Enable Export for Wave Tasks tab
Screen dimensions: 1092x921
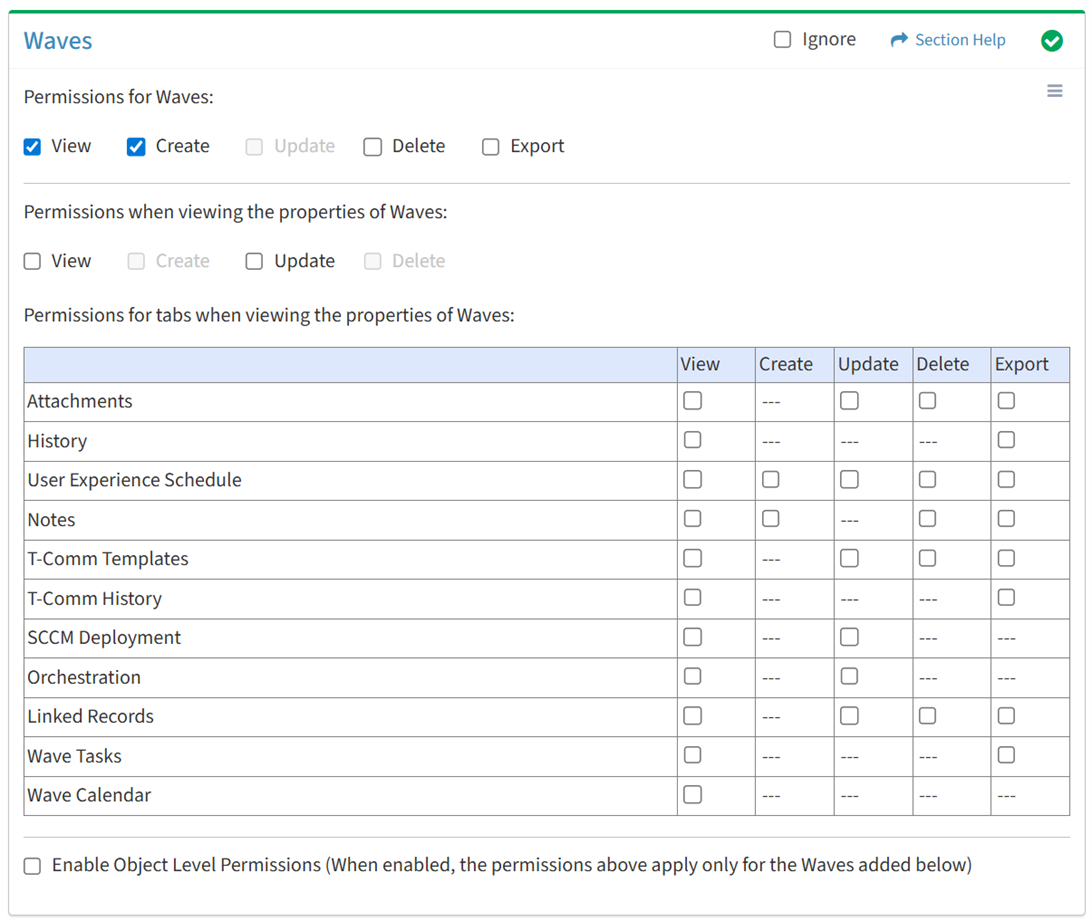(1006, 755)
